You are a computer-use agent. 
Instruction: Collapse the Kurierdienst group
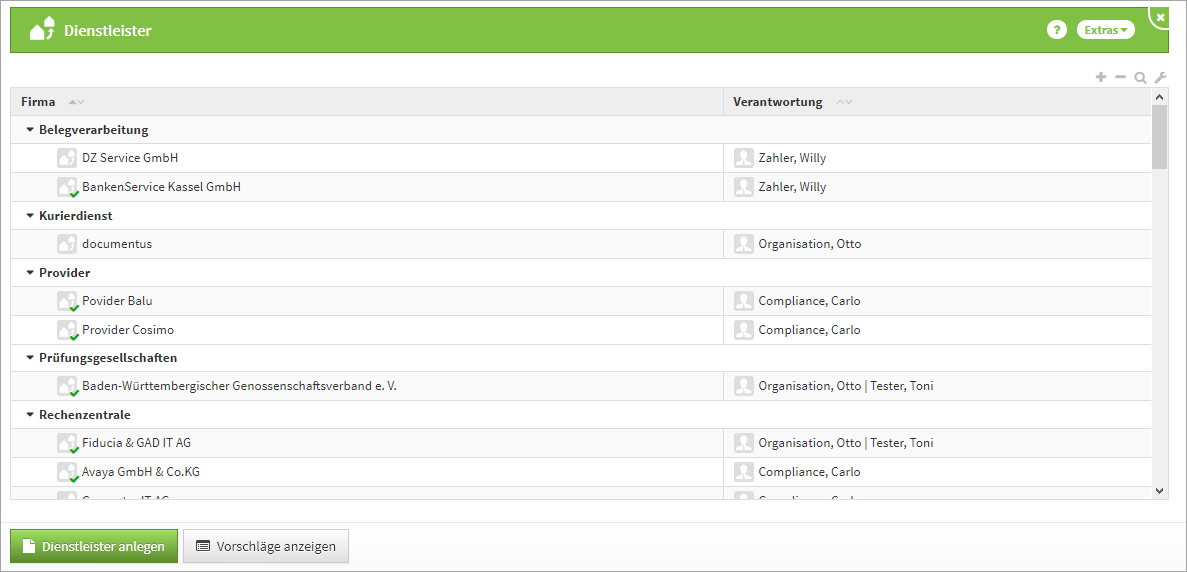click(x=30, y=216)
